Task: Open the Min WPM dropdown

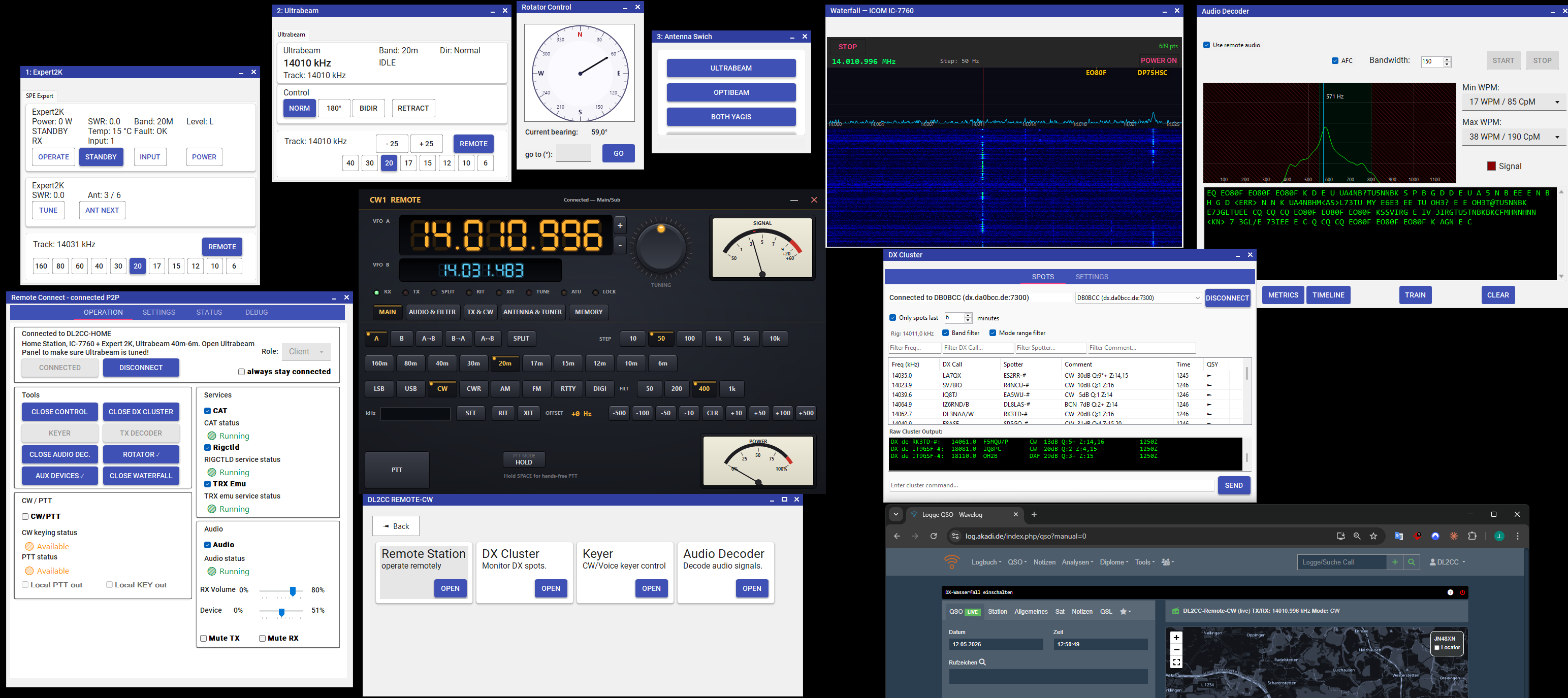Action: (x=1514, y=102)
